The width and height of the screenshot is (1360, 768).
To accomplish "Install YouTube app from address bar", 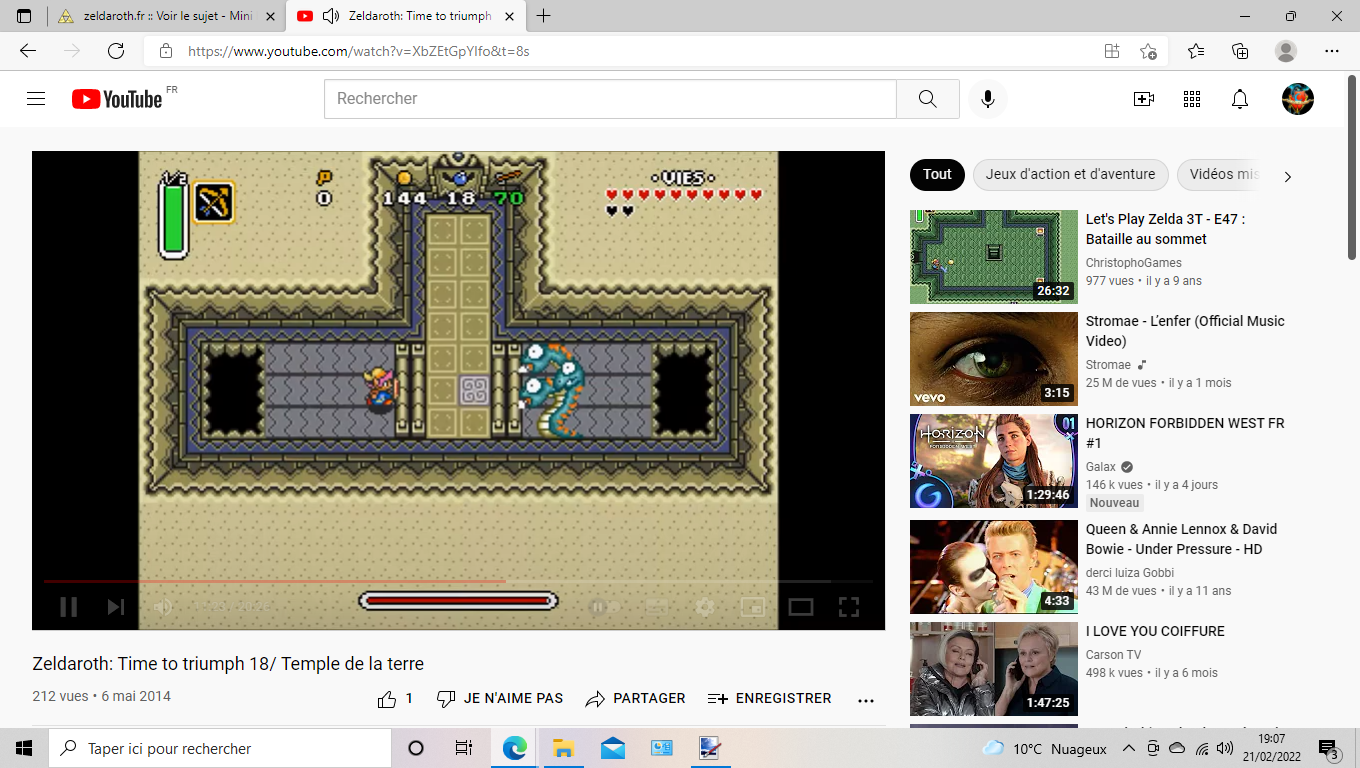I will (1112, 51).
